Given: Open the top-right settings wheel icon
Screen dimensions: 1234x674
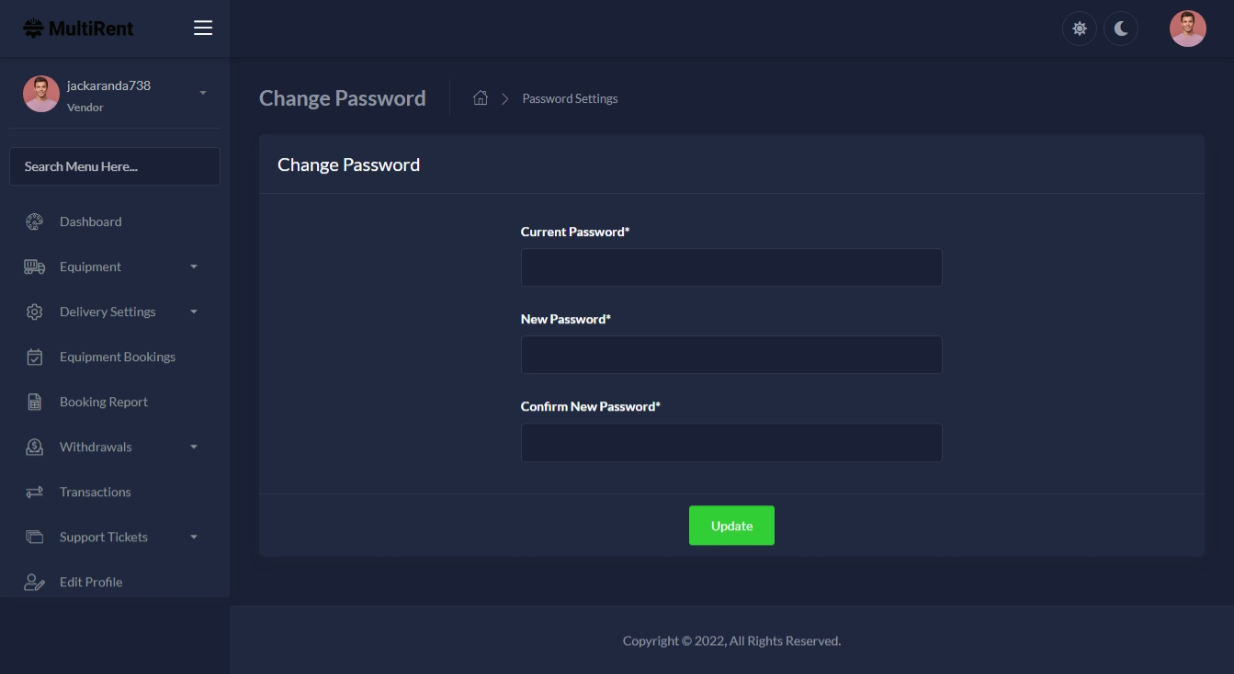Looking at the screenshot, I should tap(1079, 29).
